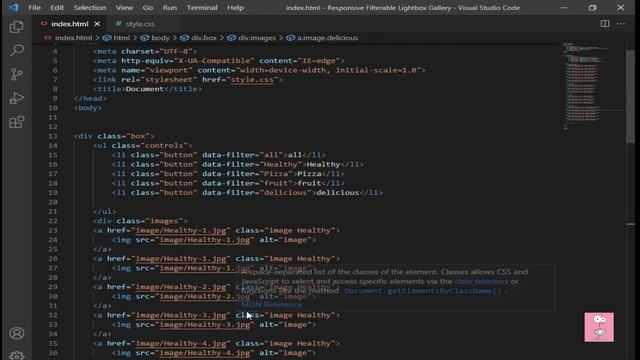This screenshot has height=360, width=640.
Task: Open the Explorer view in activity bar
Action: click(x=17, y=27)
